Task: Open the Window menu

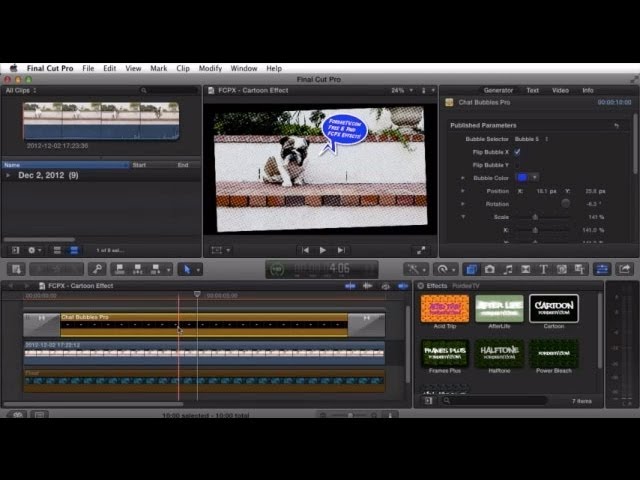Action: (244, 68)
